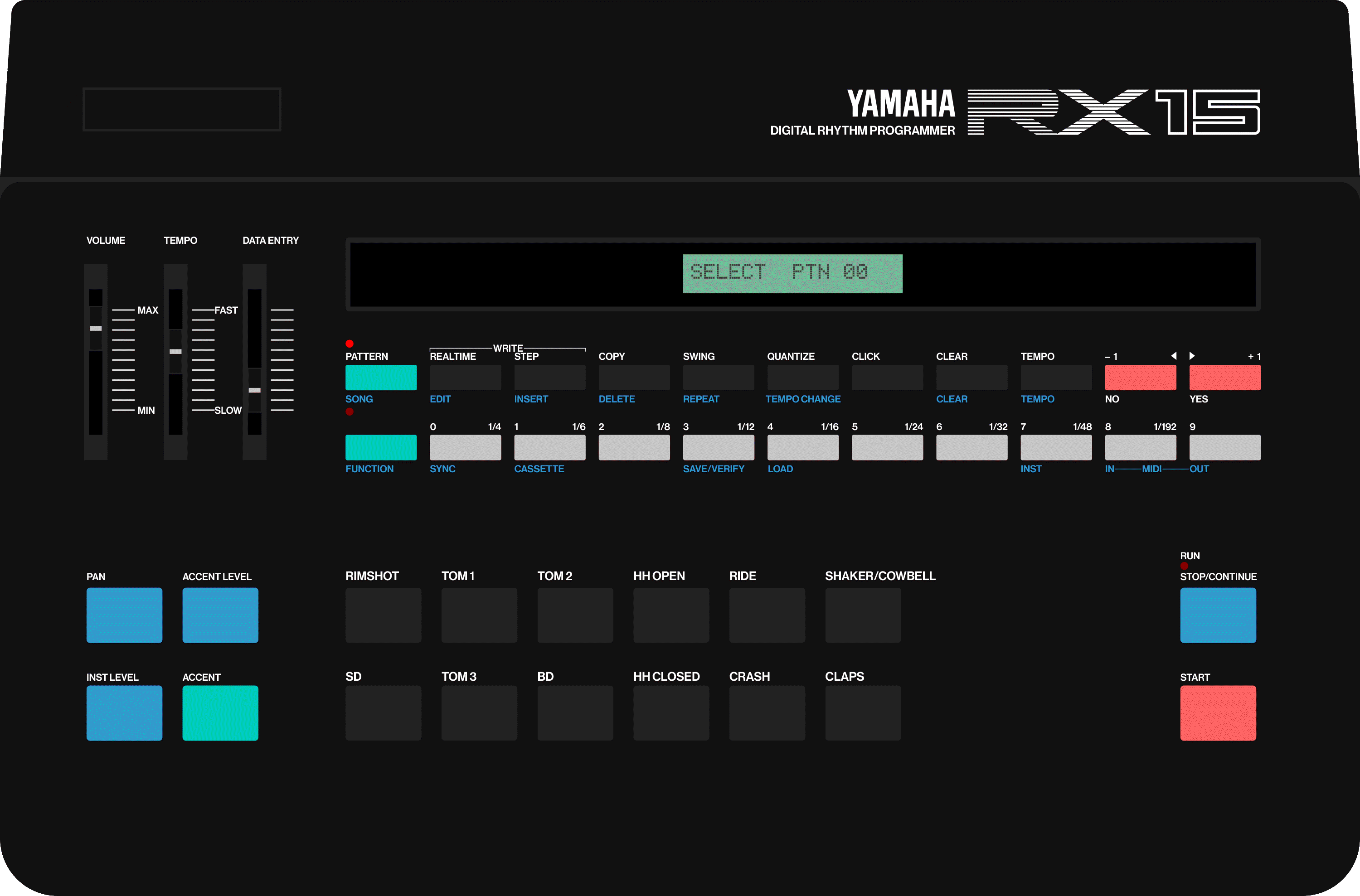1360x896 pixels.
Task: Trigger the SD snare pad
Action: [384, 713]
